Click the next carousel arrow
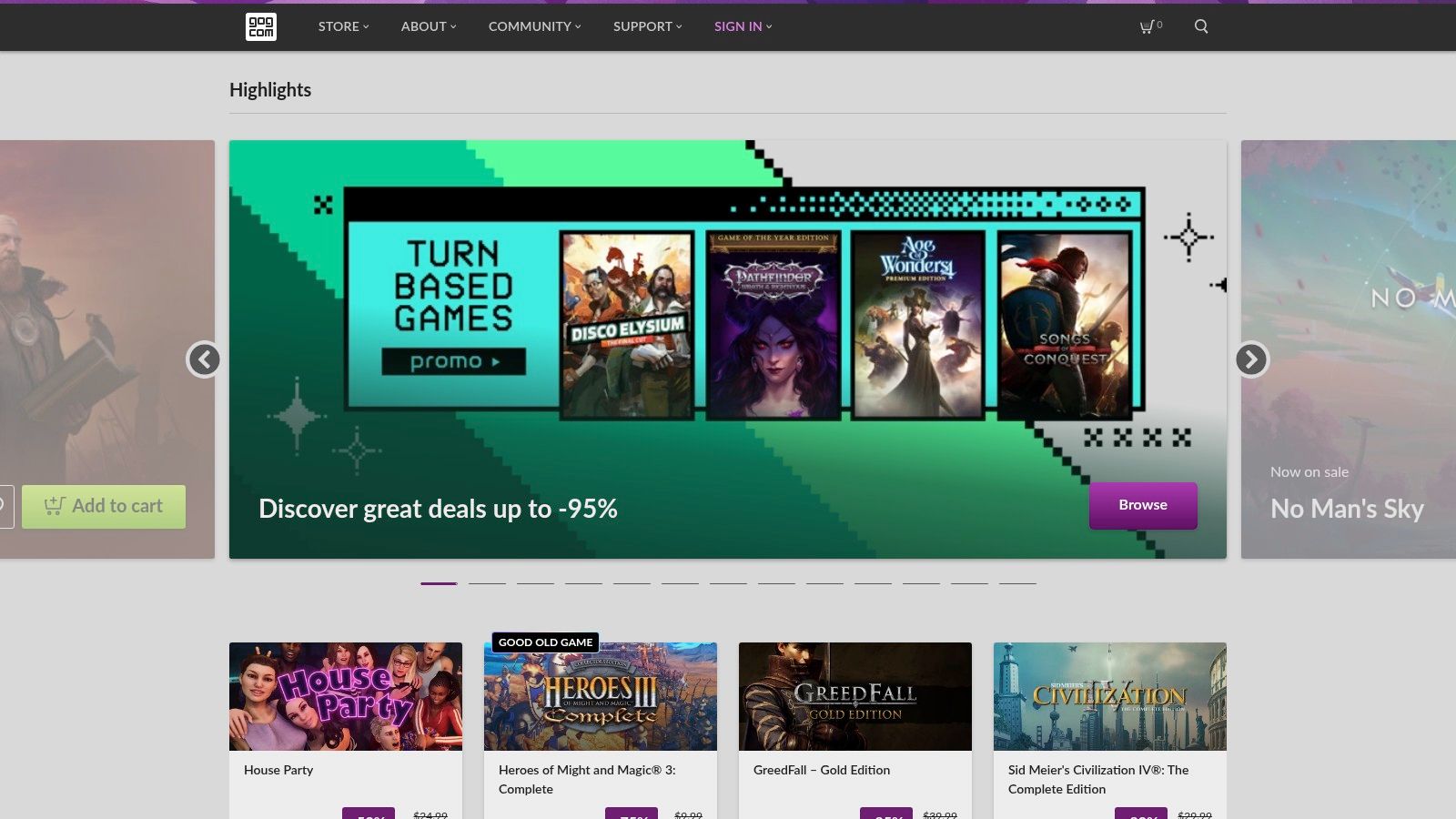Viewport: 1456px width, 819px height. (x=1250, y=360)
